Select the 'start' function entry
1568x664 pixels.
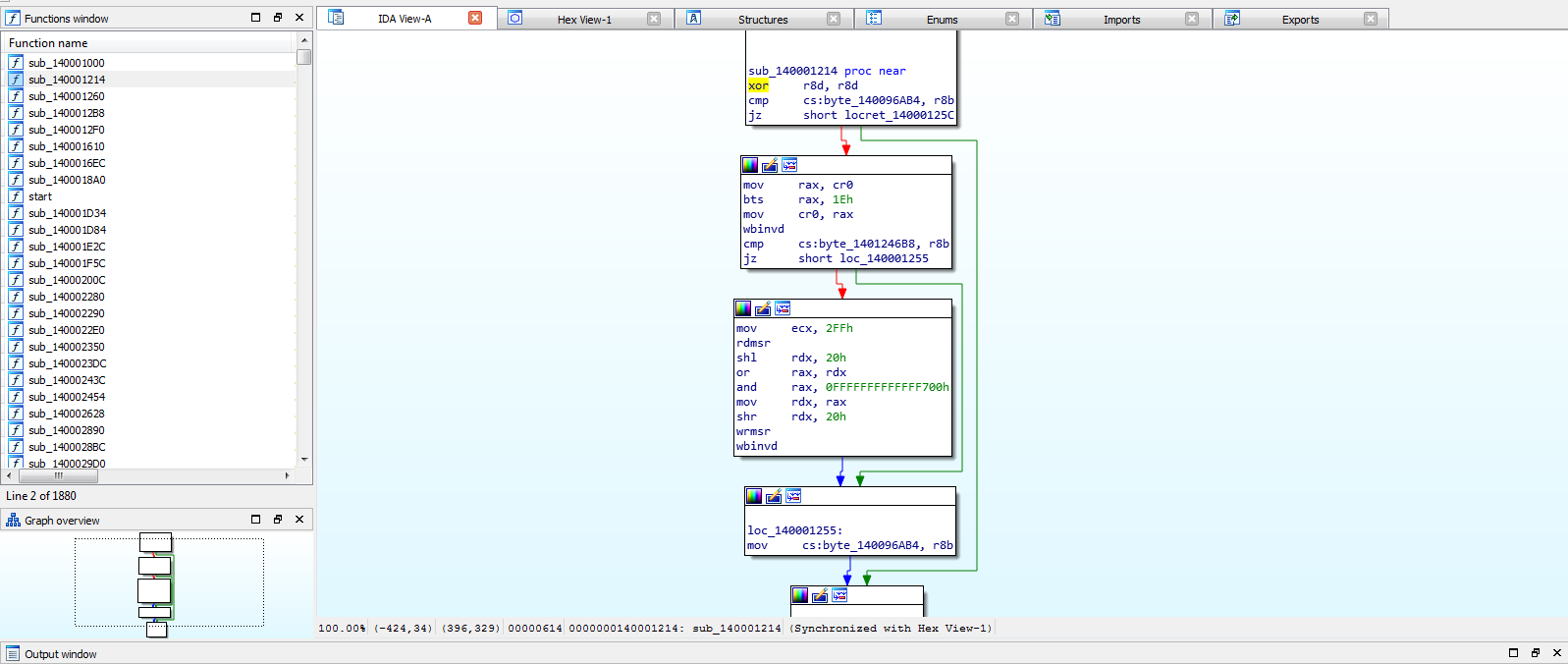click(40, 196)
